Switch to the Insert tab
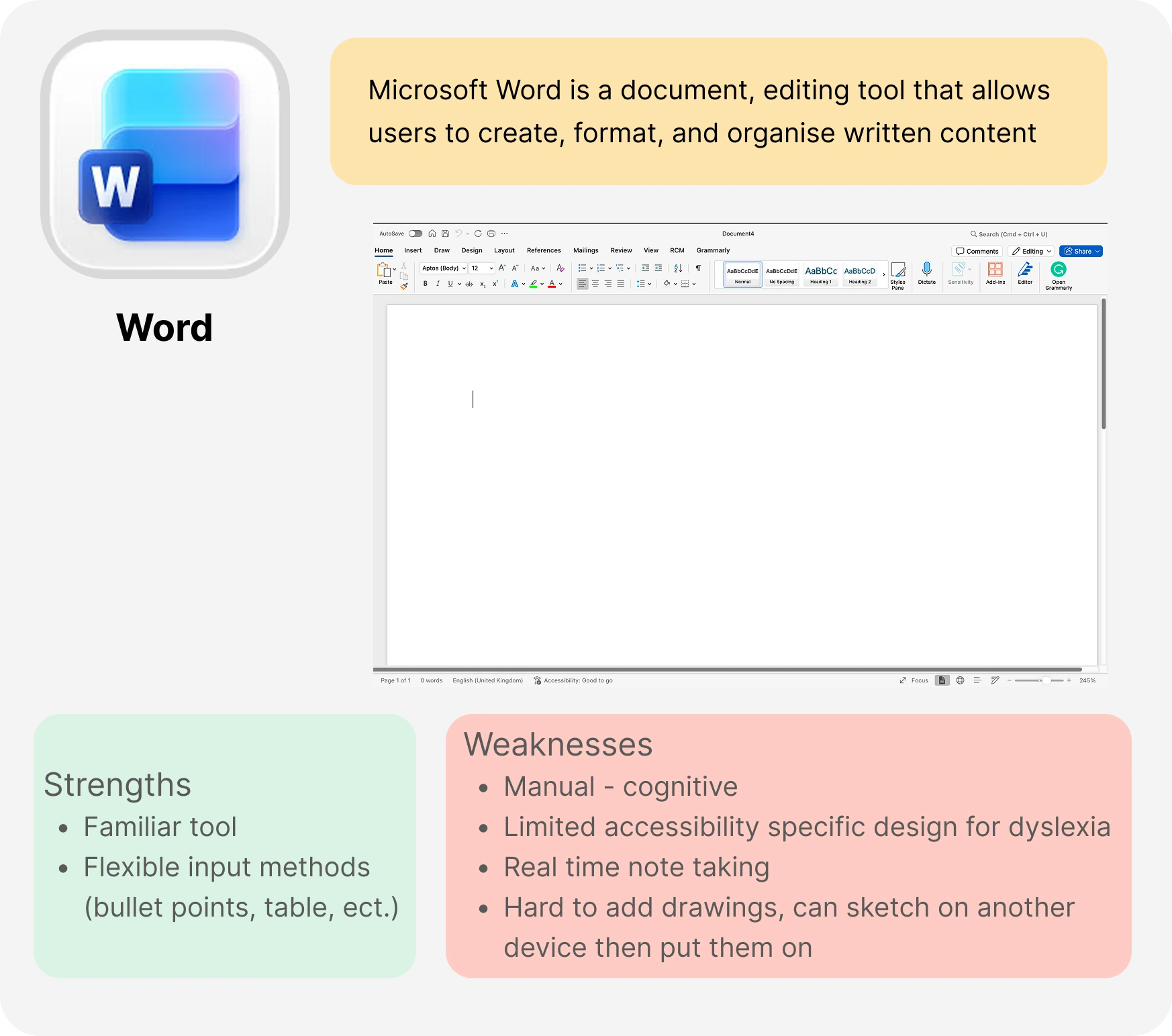This screenshot has height=1036, width=1172. [x=413, y=250]
